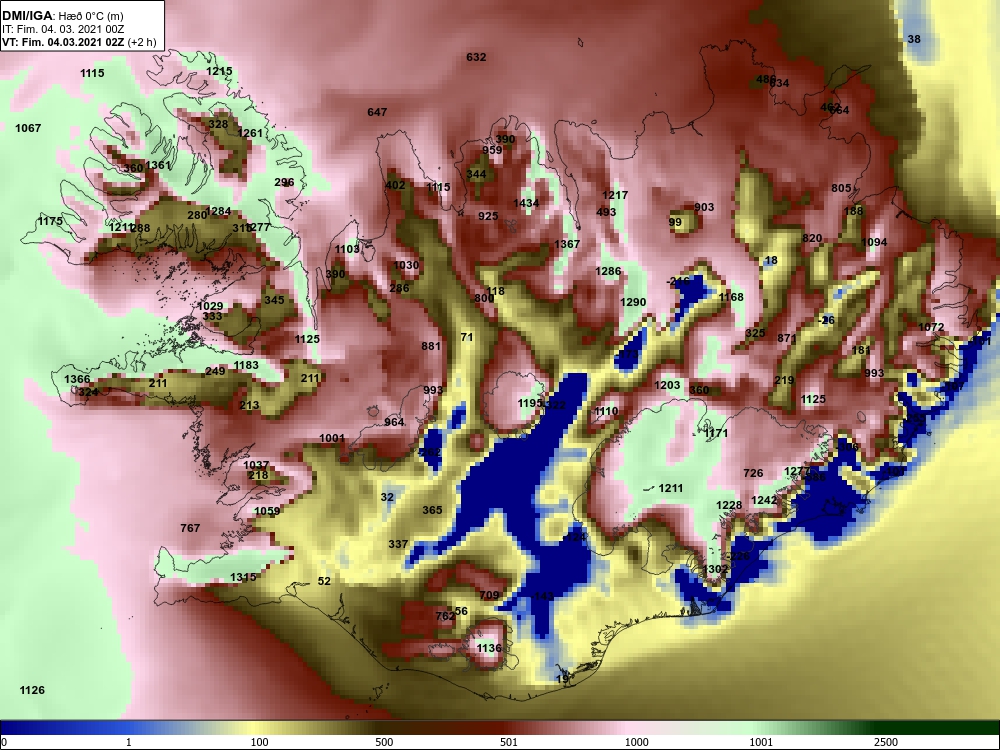Click the map value 1072

coord(931,327)
